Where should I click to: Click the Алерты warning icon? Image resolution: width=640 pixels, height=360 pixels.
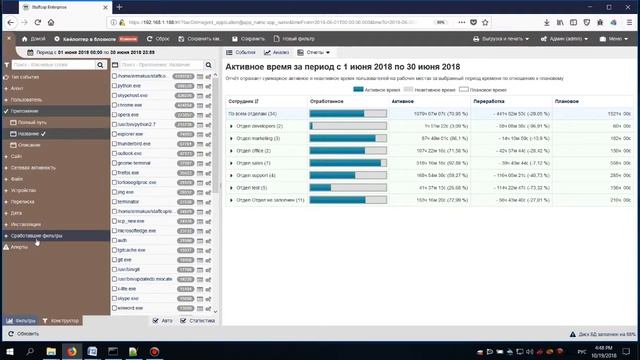tap(6, 247)
